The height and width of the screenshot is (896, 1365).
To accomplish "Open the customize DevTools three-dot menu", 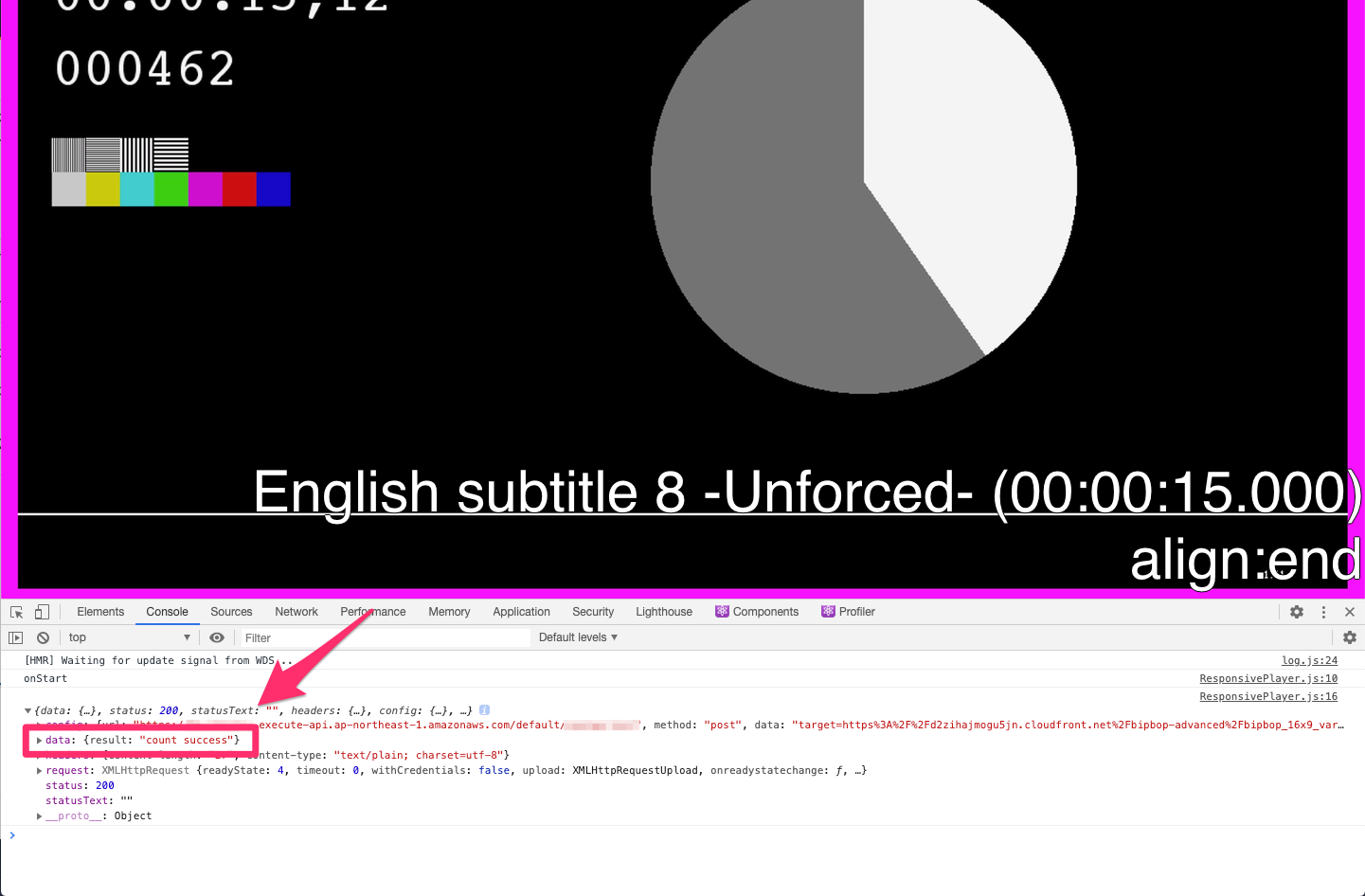I will pos(1323,612).
